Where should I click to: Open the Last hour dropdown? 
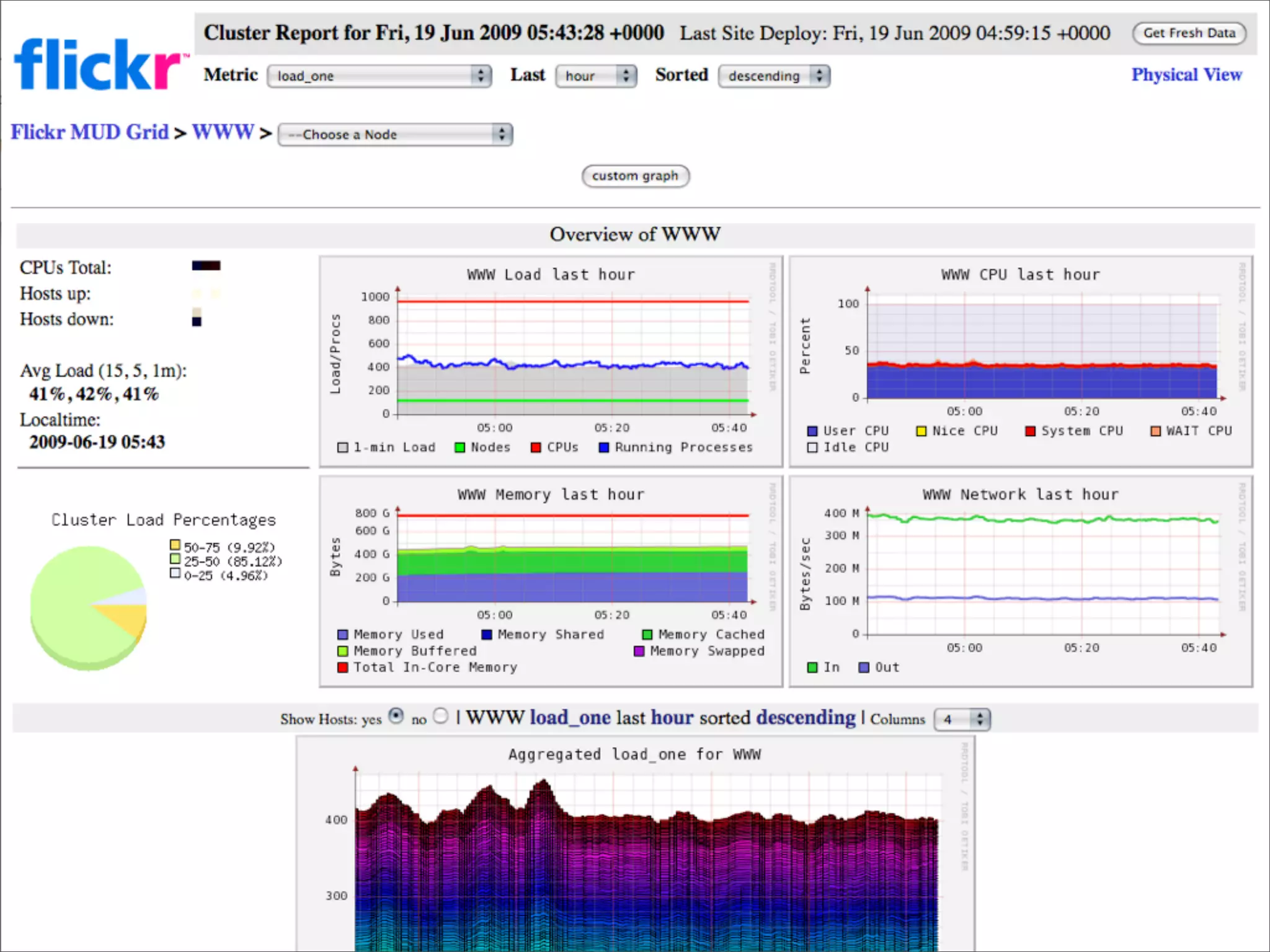tap(595, 76)
